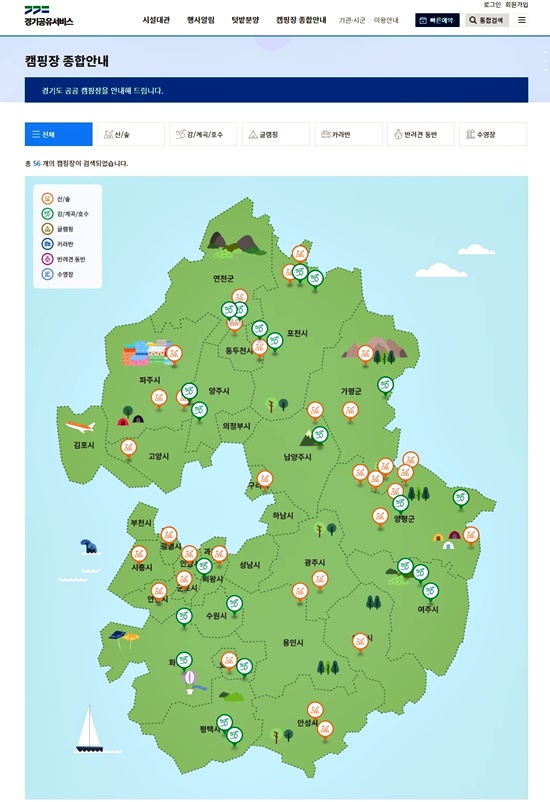Click the orange pin in 파주시 buildings
This screenshot has width=550, height=802.
pyautogui.click(x=174, y=354)
